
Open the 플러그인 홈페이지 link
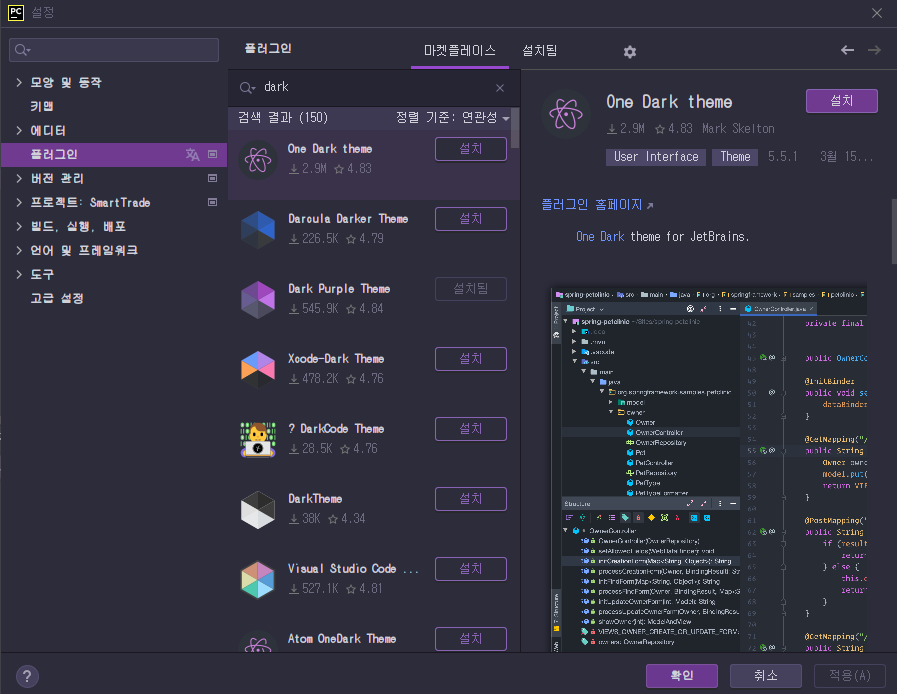click(x=592, y=205)
